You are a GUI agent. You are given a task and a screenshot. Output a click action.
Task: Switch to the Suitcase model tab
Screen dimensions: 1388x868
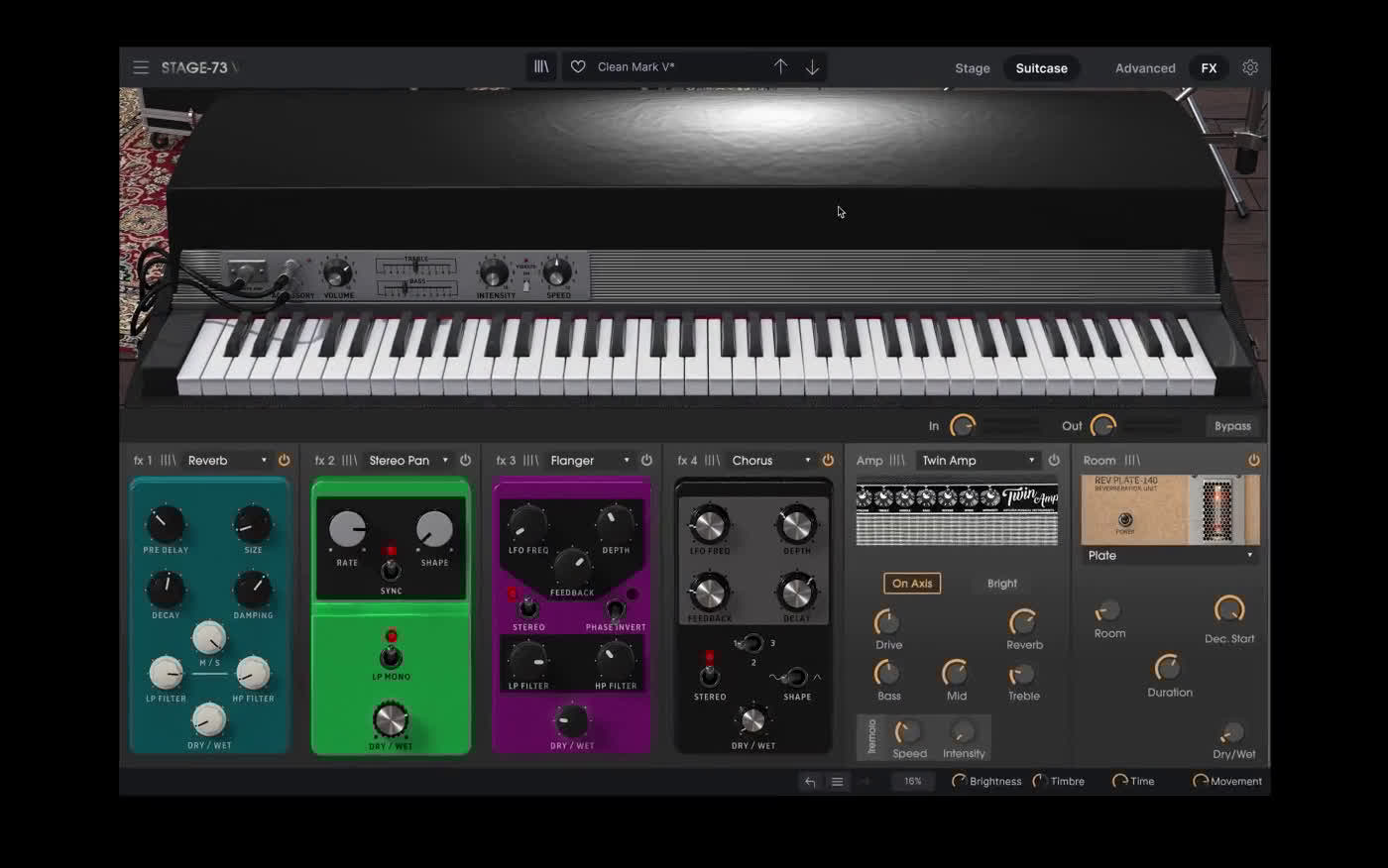point(1041,68)
